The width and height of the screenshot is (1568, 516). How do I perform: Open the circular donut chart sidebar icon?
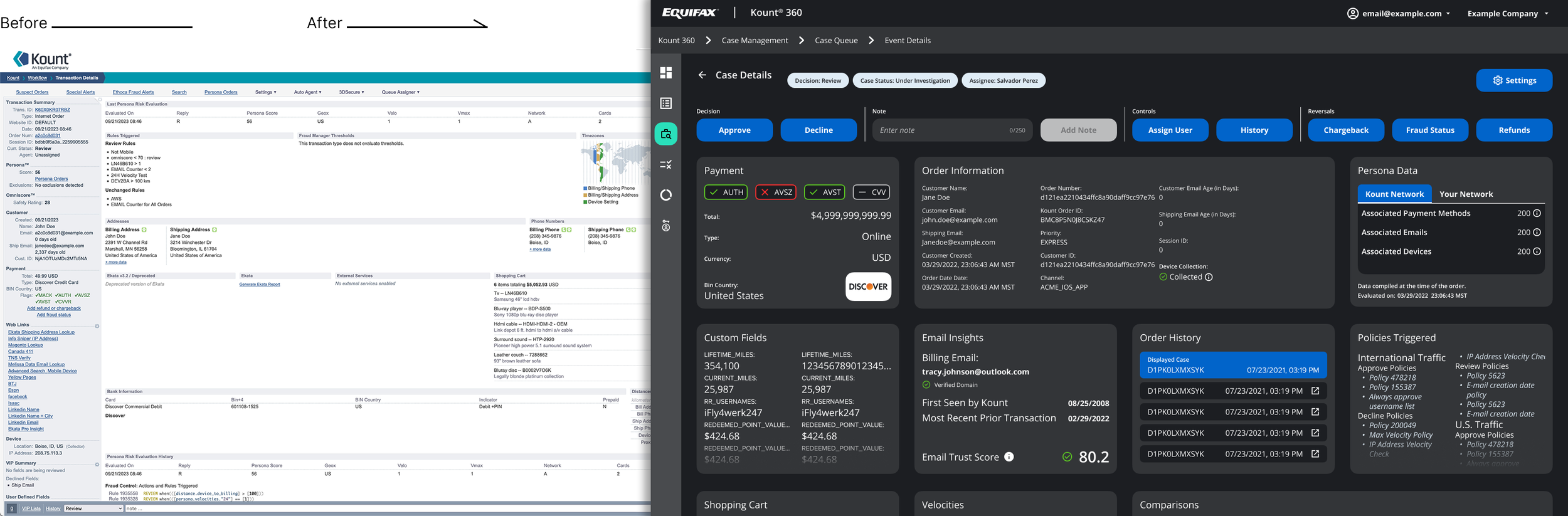(666, 195)
